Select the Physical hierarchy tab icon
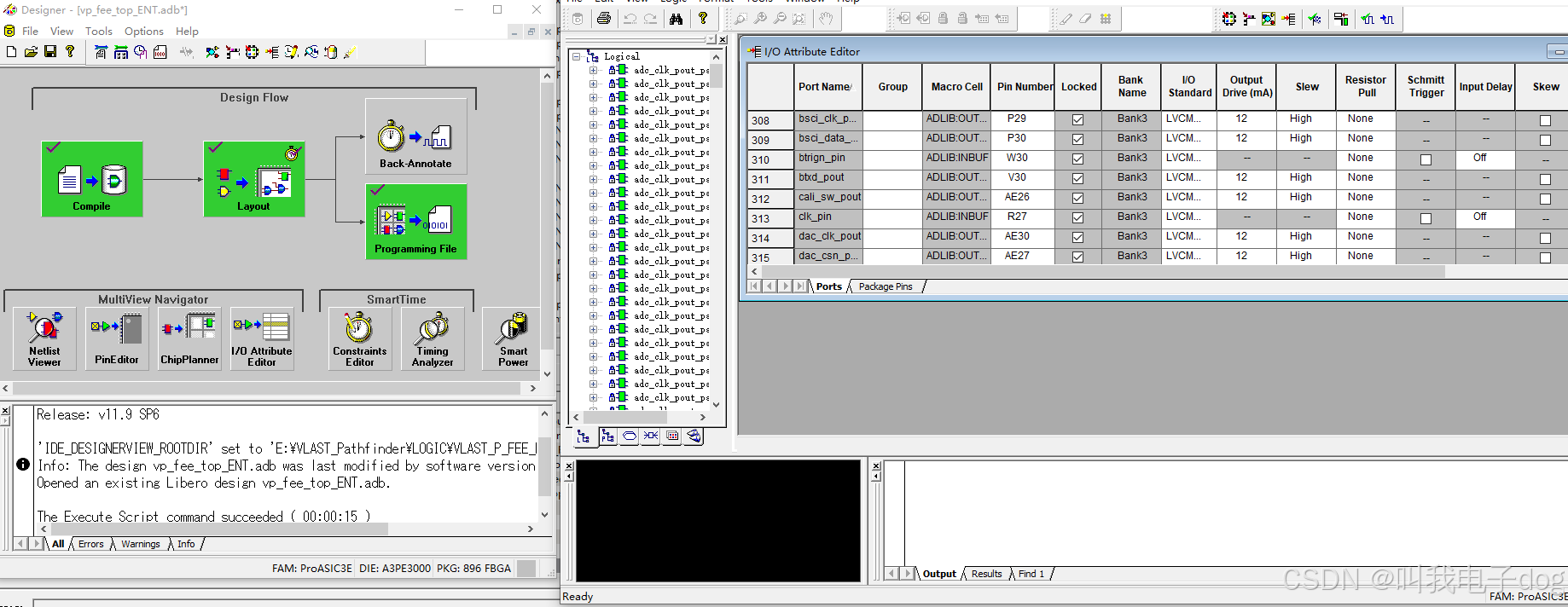The width and height of the screenshot is (1568, 607). pos(607,436)
